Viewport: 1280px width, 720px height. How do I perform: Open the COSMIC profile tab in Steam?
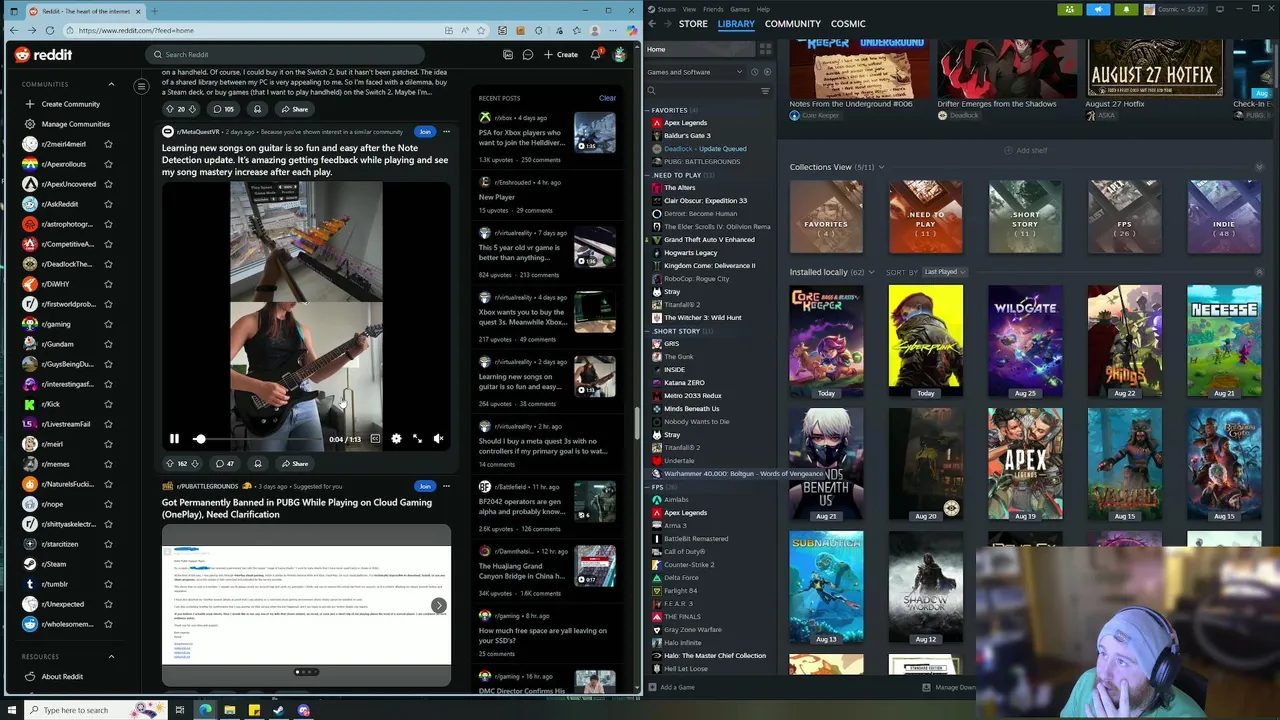click(848, 24)
